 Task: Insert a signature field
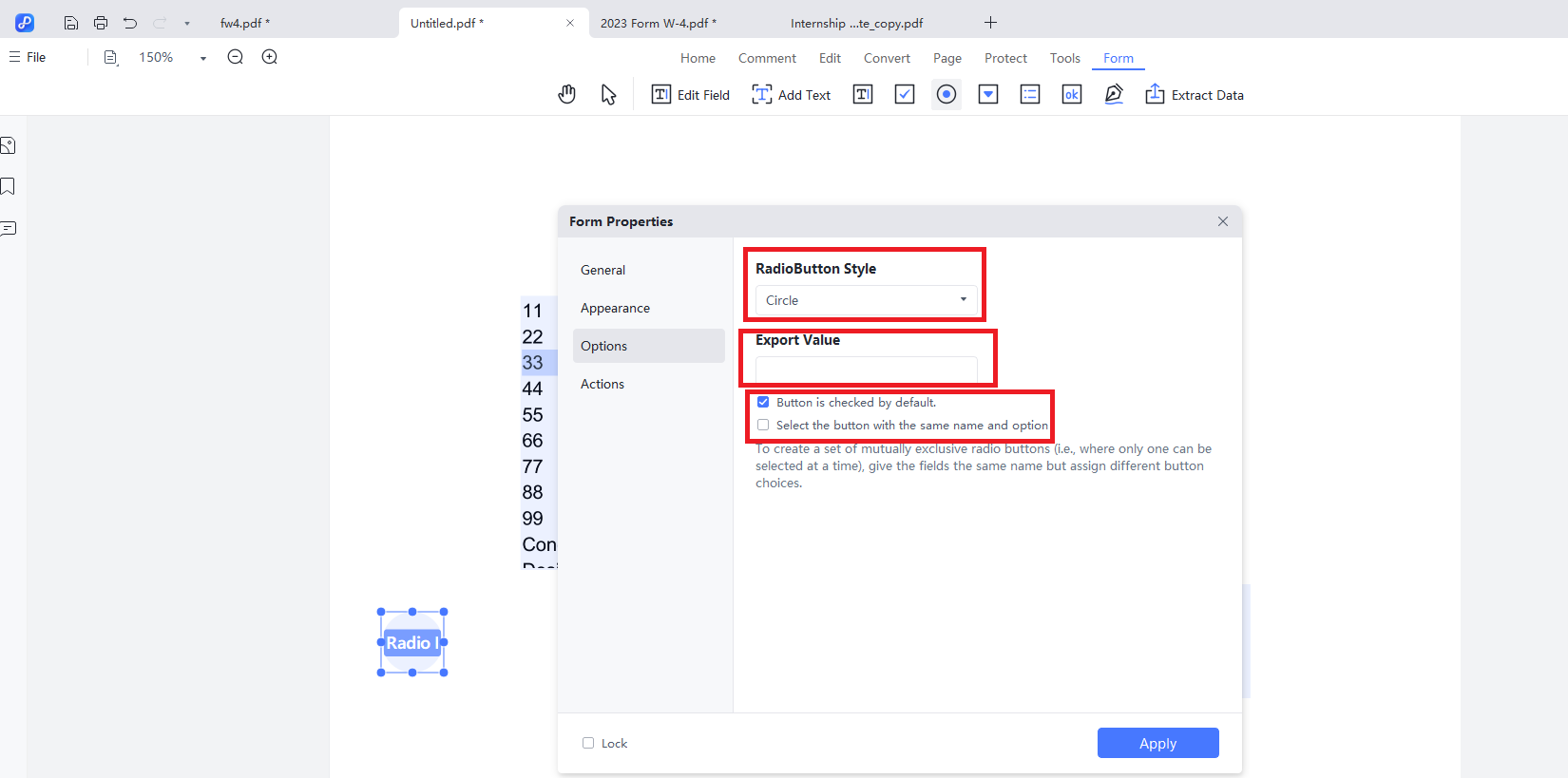(1114, 94)
